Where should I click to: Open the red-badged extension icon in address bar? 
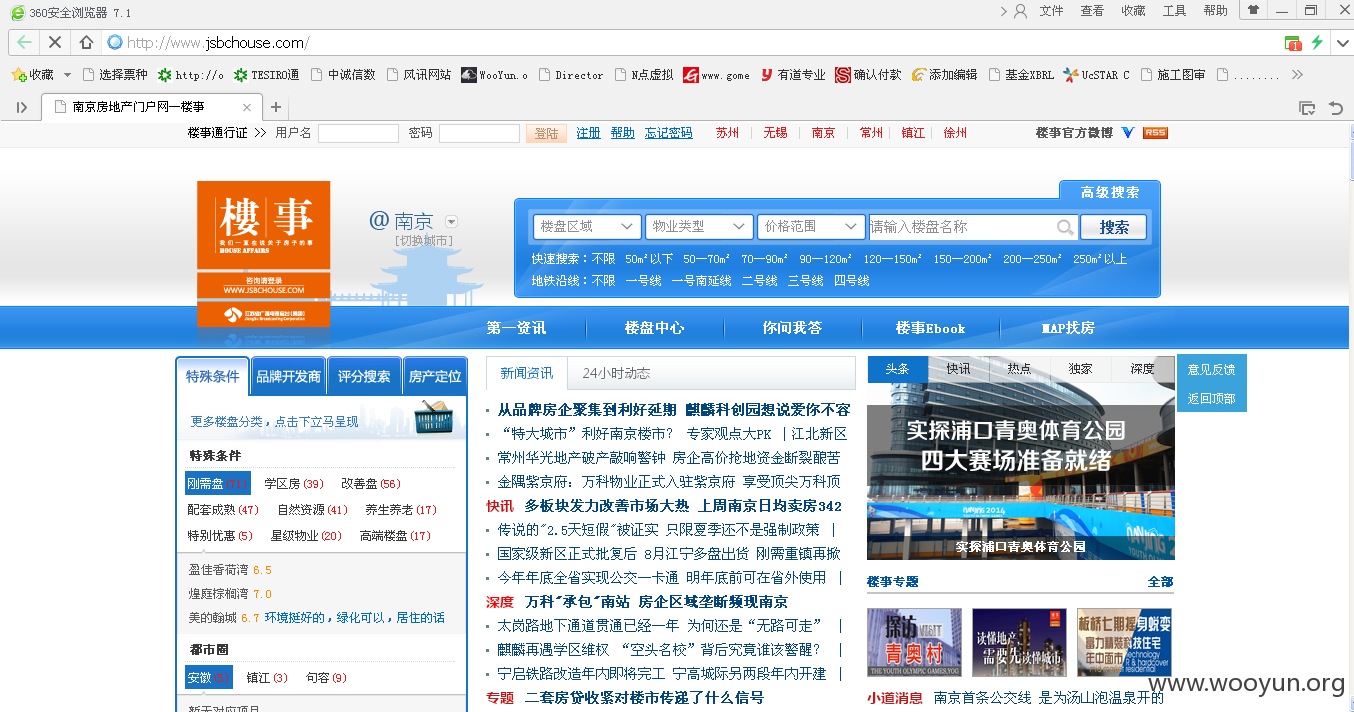1293,43
